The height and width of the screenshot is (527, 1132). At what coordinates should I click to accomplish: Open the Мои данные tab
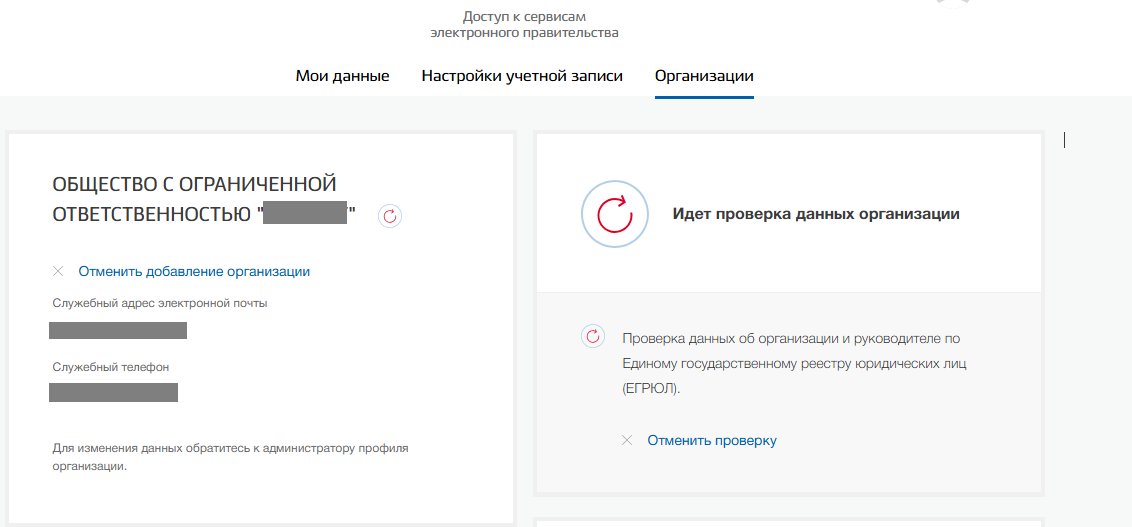tap(342, 76)
